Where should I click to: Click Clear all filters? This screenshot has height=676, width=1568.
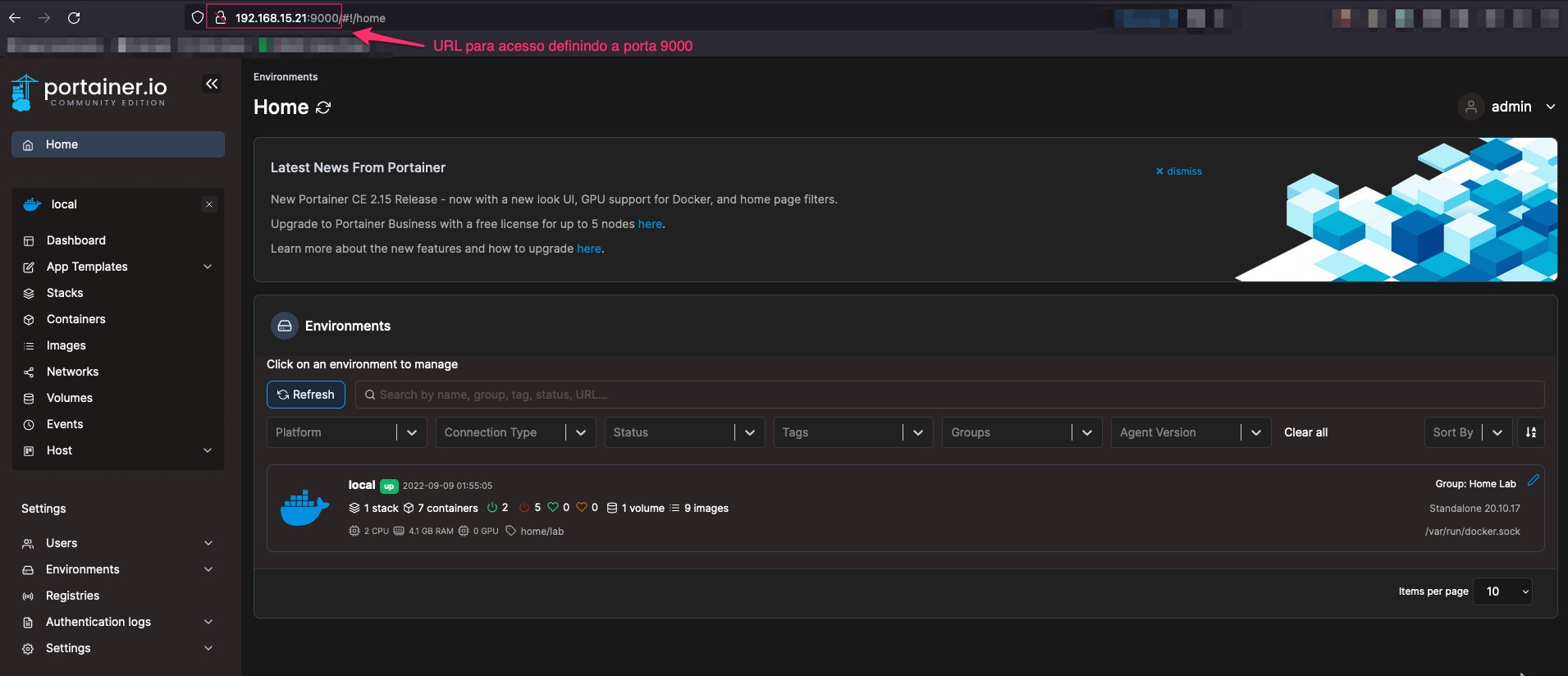(1305, 432)
